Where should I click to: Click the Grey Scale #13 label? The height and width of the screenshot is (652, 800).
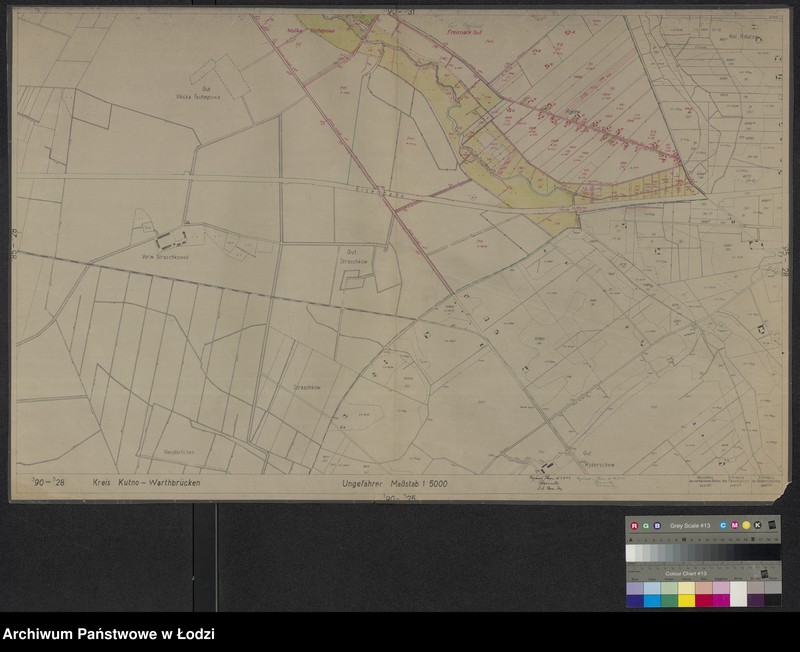point(689,525)
